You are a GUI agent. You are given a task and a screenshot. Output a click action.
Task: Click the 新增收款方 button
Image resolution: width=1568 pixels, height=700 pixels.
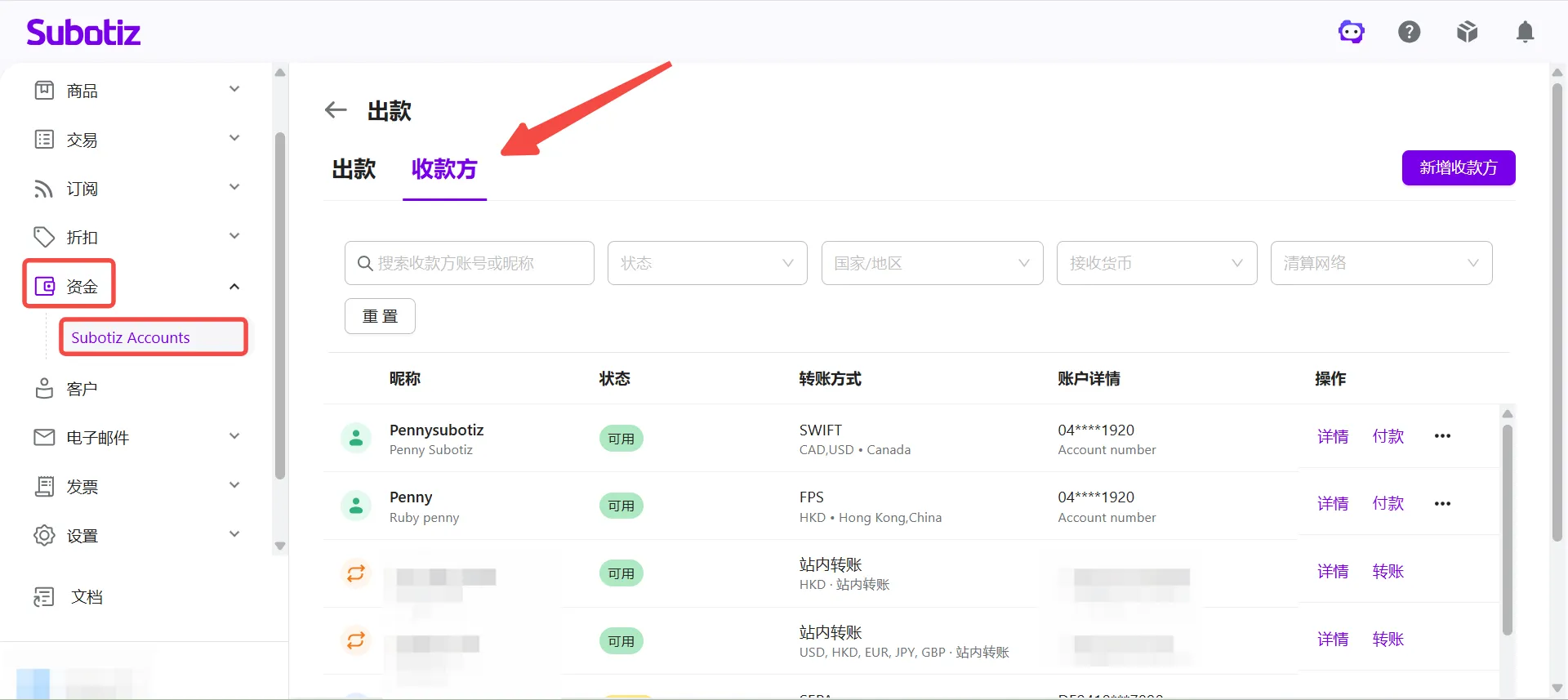coord(1459,167)
